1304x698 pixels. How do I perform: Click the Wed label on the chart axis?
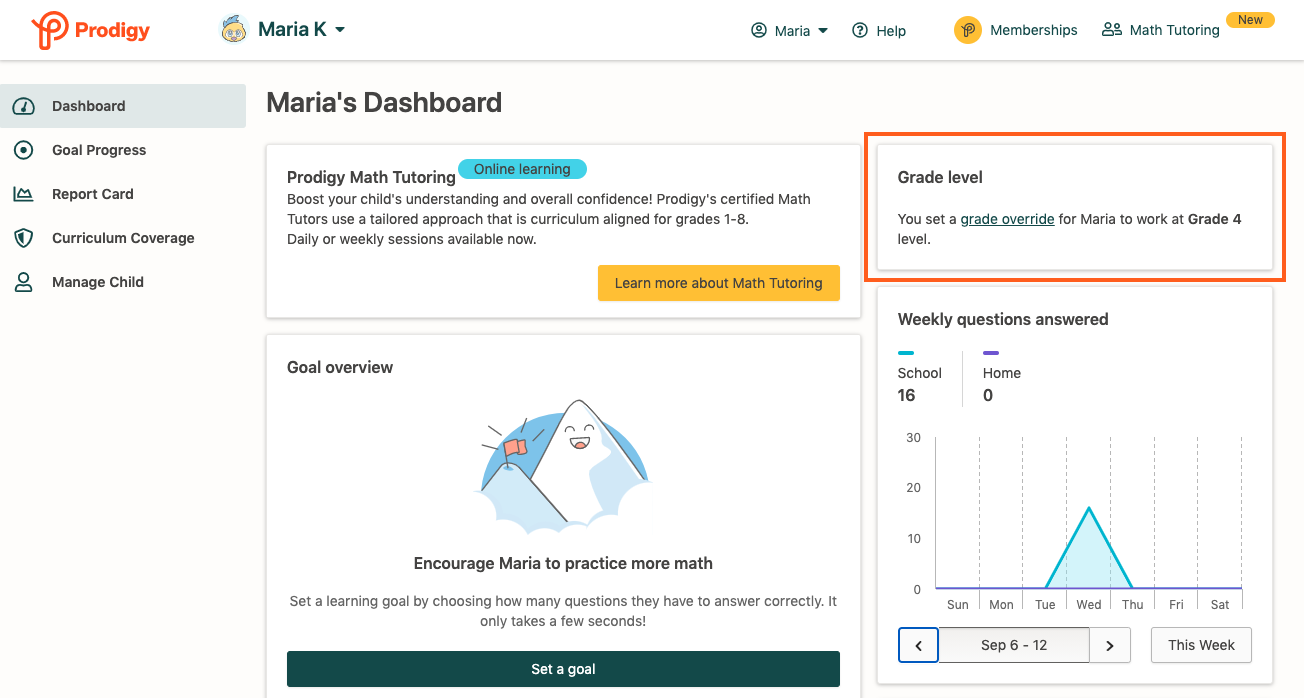tap(1089, 604)
